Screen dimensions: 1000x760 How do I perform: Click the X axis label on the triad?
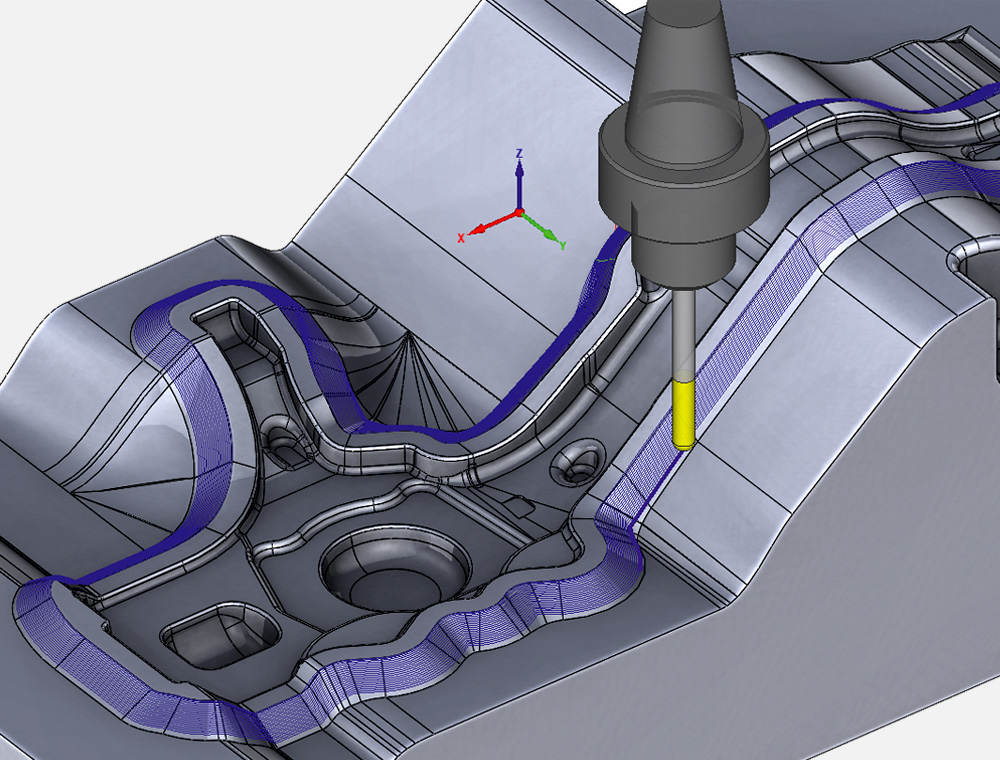(461, 238)
